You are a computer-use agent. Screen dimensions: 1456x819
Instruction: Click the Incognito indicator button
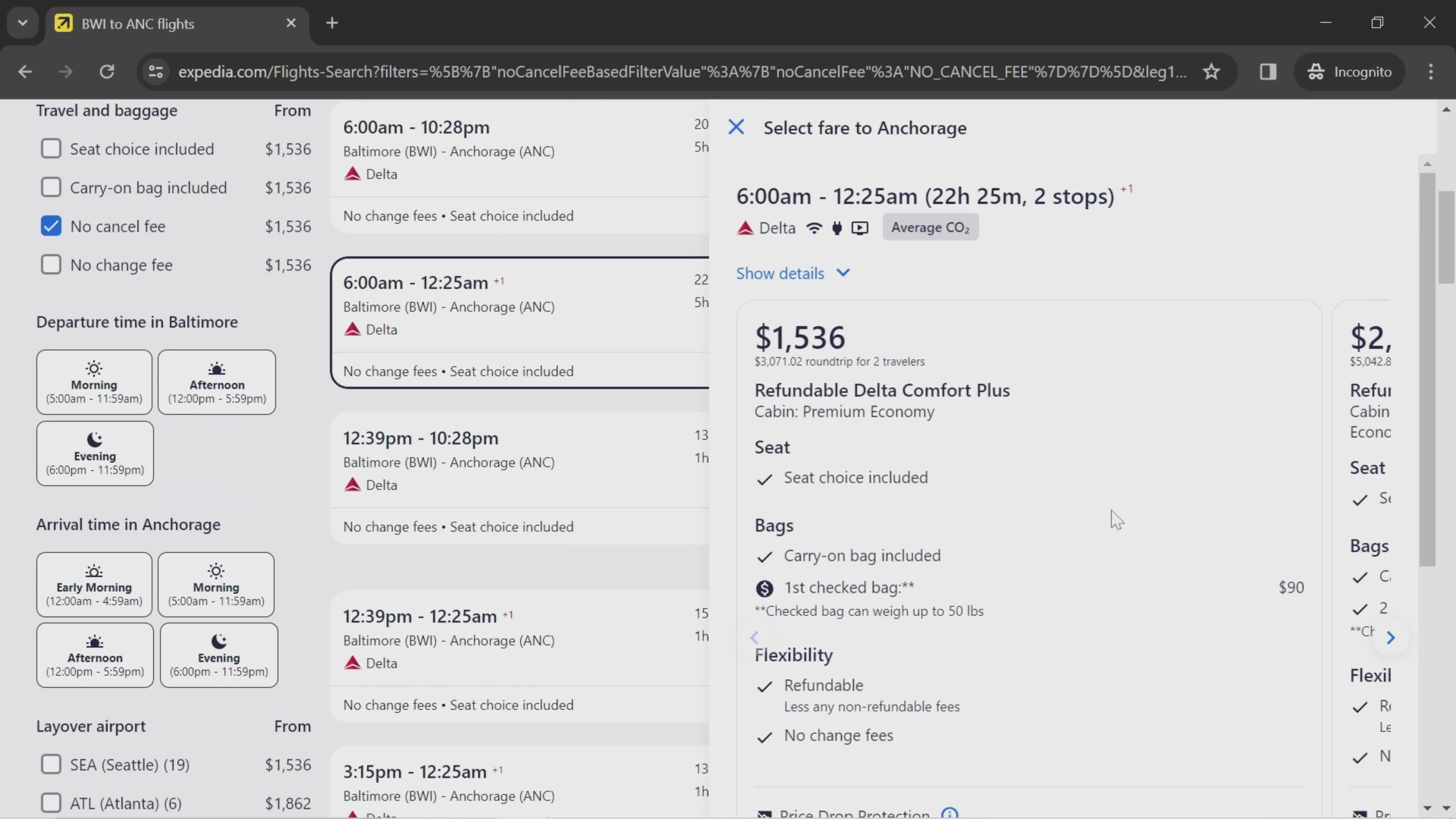click(x=1349, y=72)
